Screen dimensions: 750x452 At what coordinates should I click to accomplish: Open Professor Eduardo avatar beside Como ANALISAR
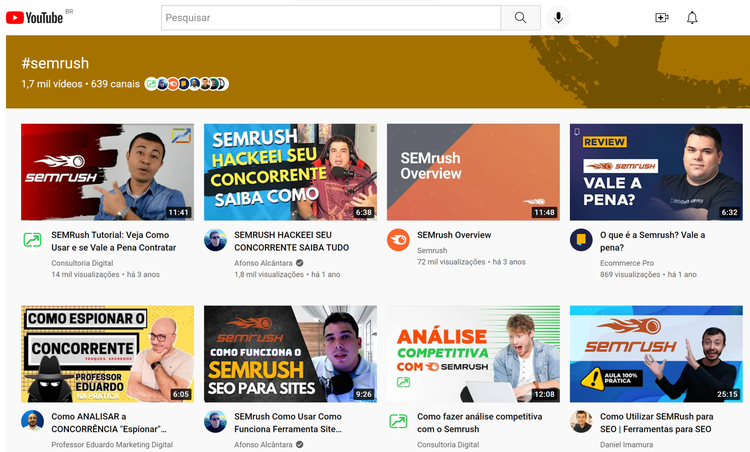(33, 421)
